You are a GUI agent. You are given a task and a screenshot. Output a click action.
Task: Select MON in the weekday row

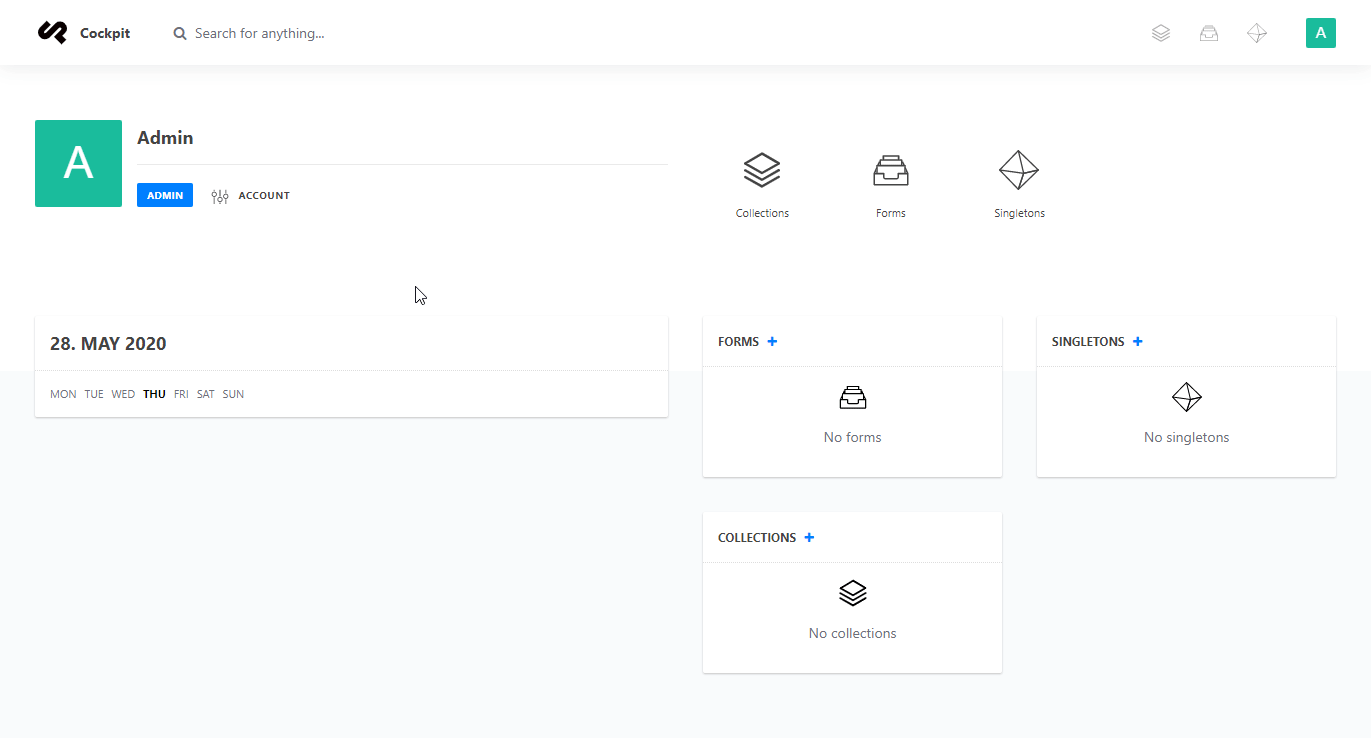[63, 394]
